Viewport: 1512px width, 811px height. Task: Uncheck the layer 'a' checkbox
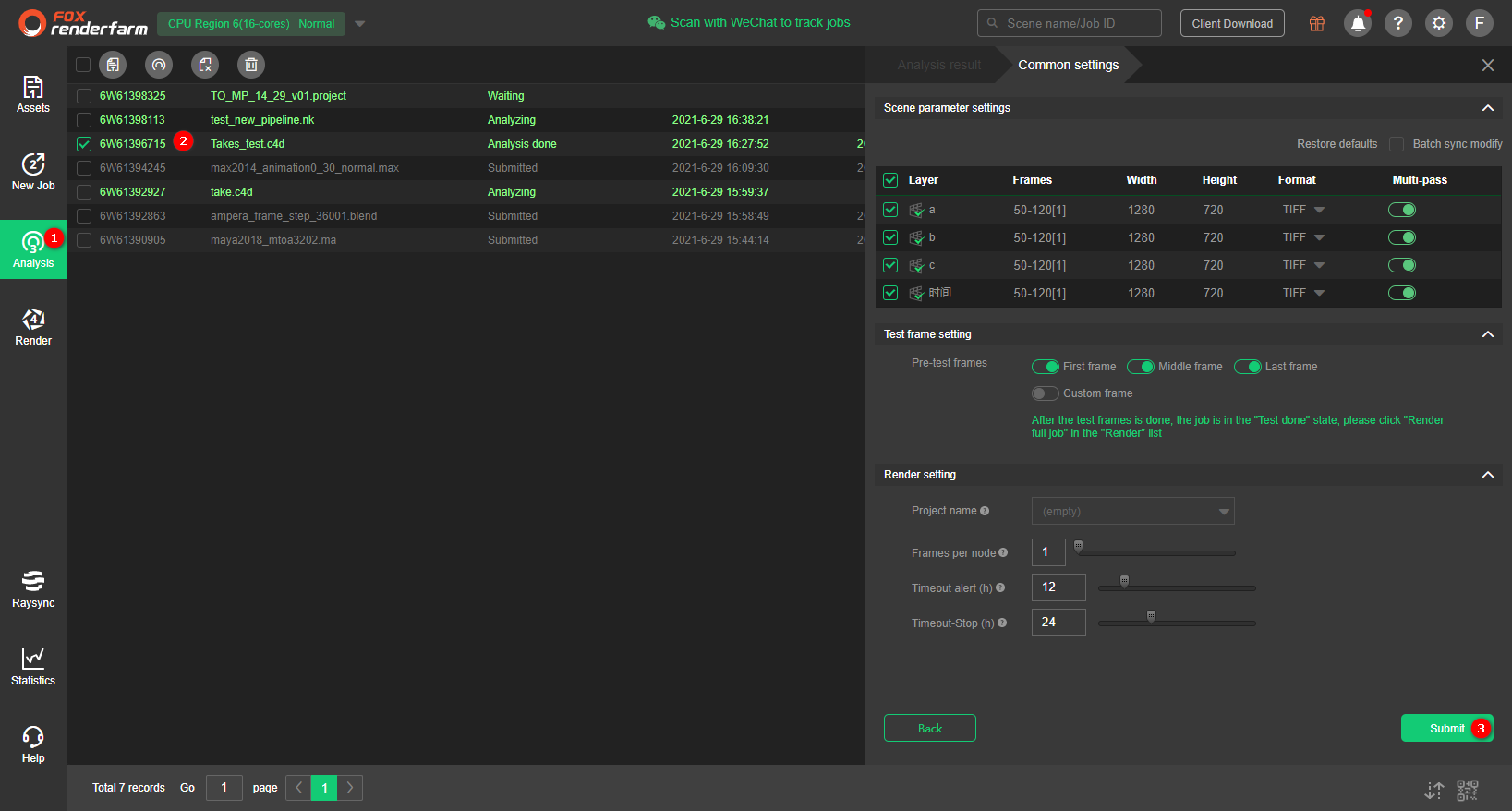(890, 210)
